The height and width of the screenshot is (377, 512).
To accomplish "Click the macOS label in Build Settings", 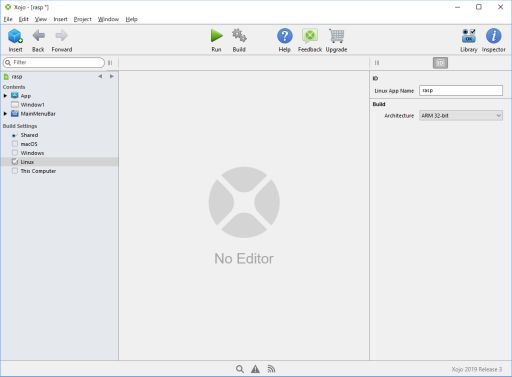I will 29,144.
